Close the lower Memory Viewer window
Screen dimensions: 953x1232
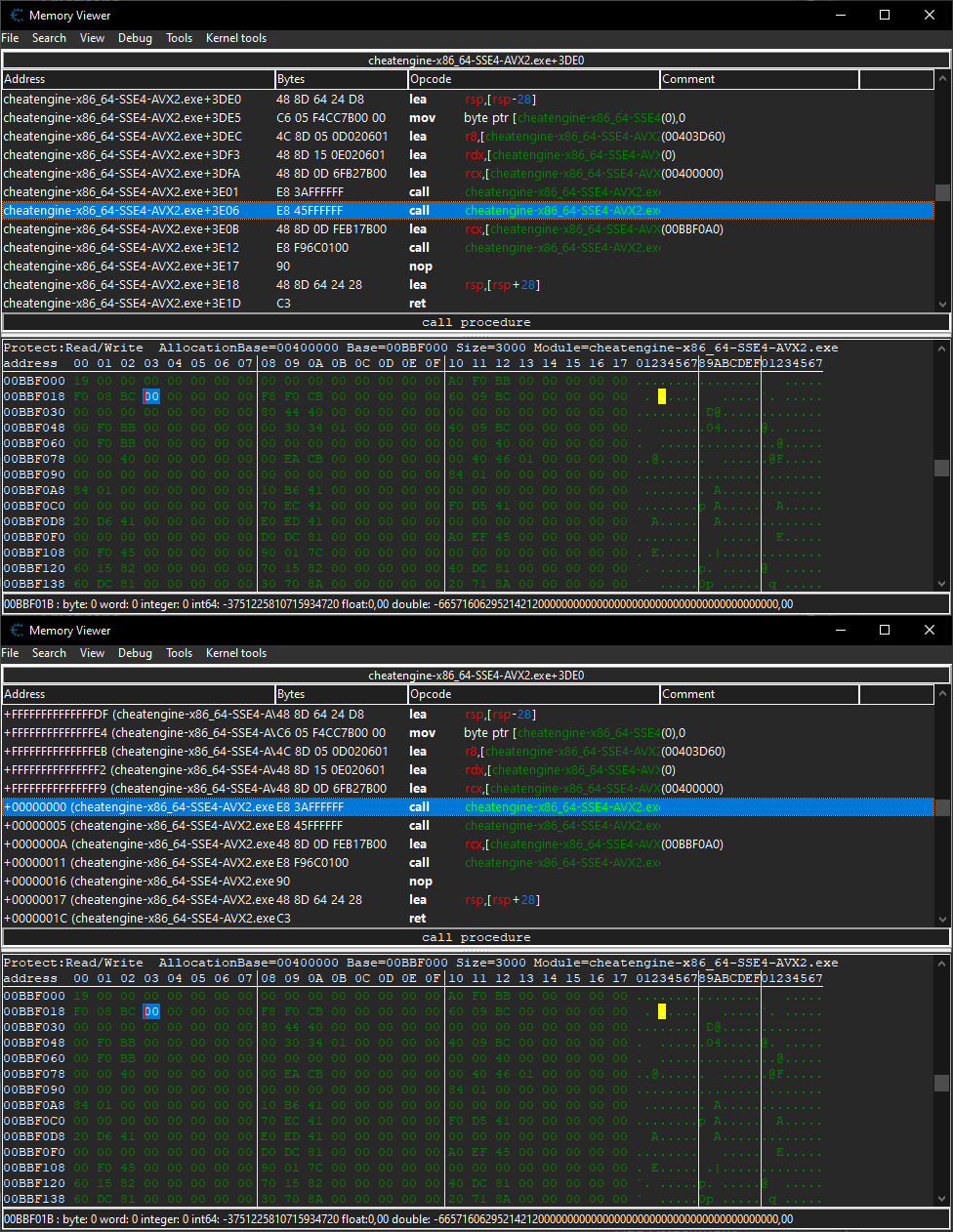tap(930, 630)
